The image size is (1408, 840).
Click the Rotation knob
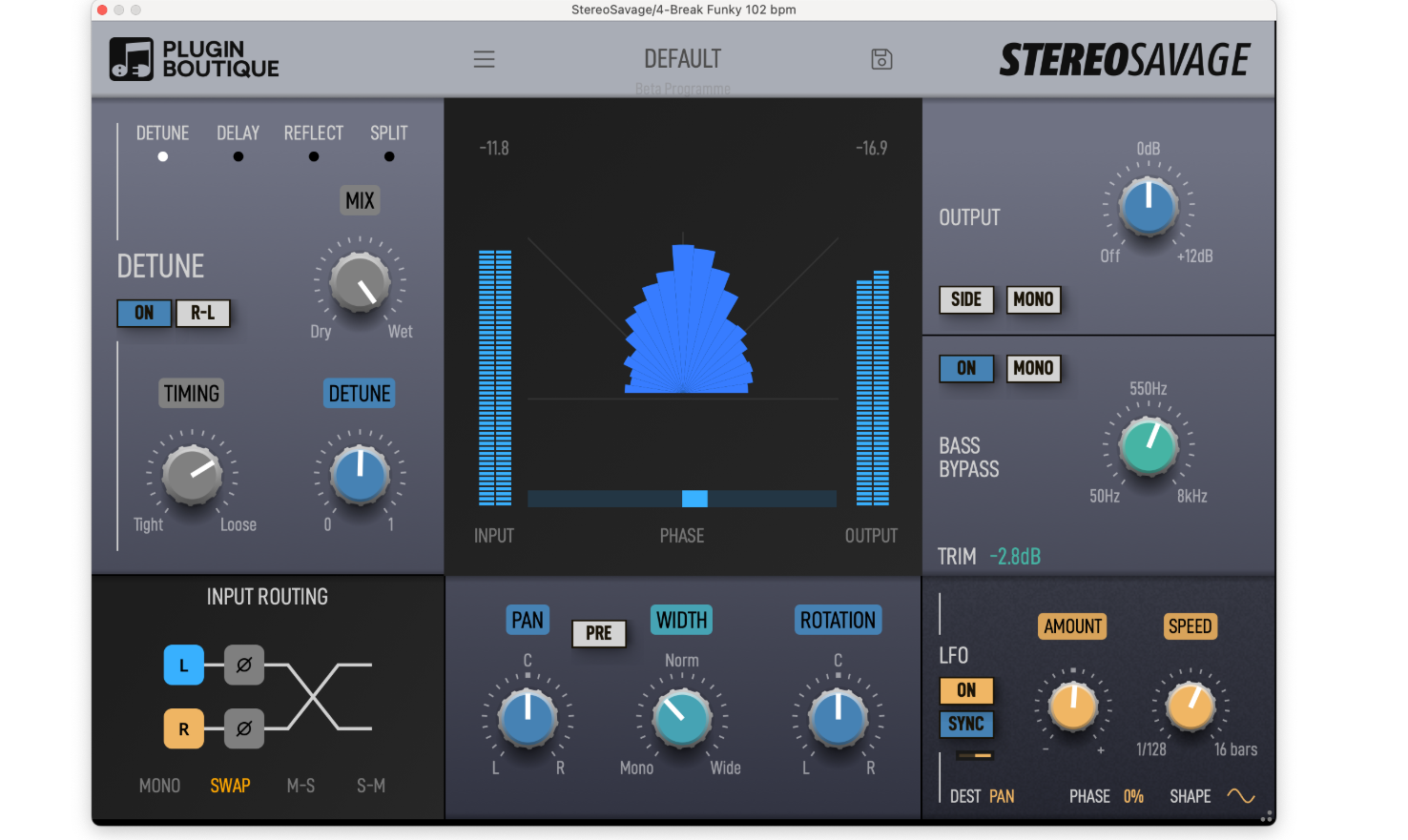click(838, 718)
